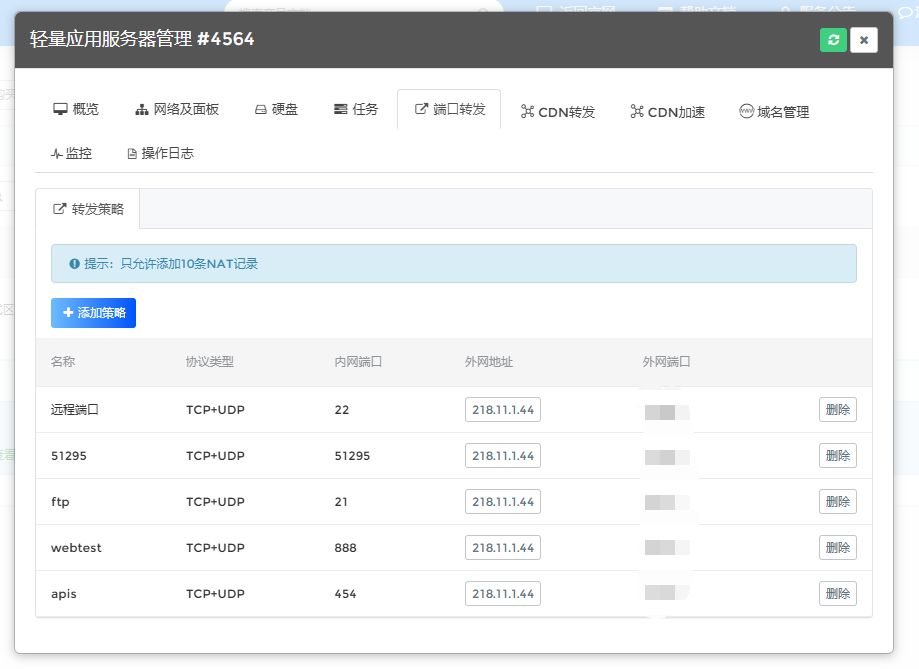Click the icon beside CDN转发
Screen dimensions: 919x669
(527, 111)
